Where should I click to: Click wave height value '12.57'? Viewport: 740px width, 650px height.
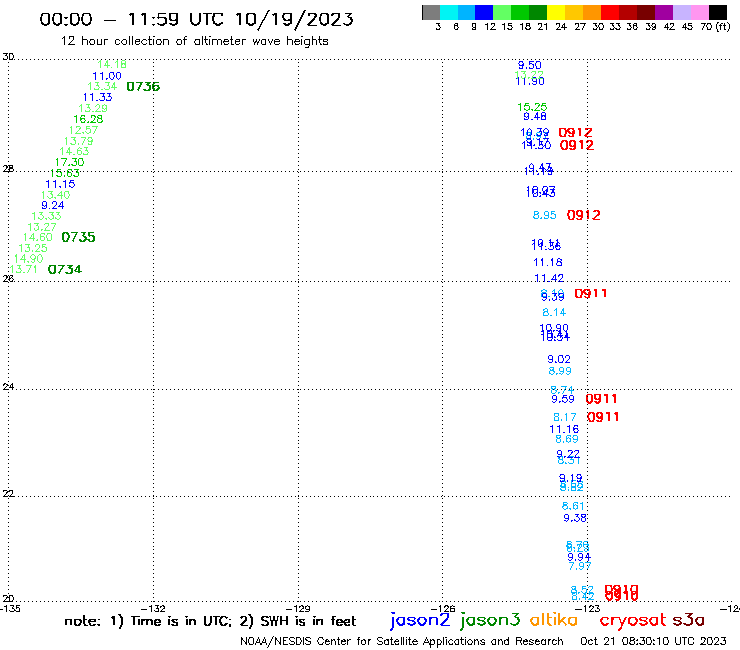[84, 130]
